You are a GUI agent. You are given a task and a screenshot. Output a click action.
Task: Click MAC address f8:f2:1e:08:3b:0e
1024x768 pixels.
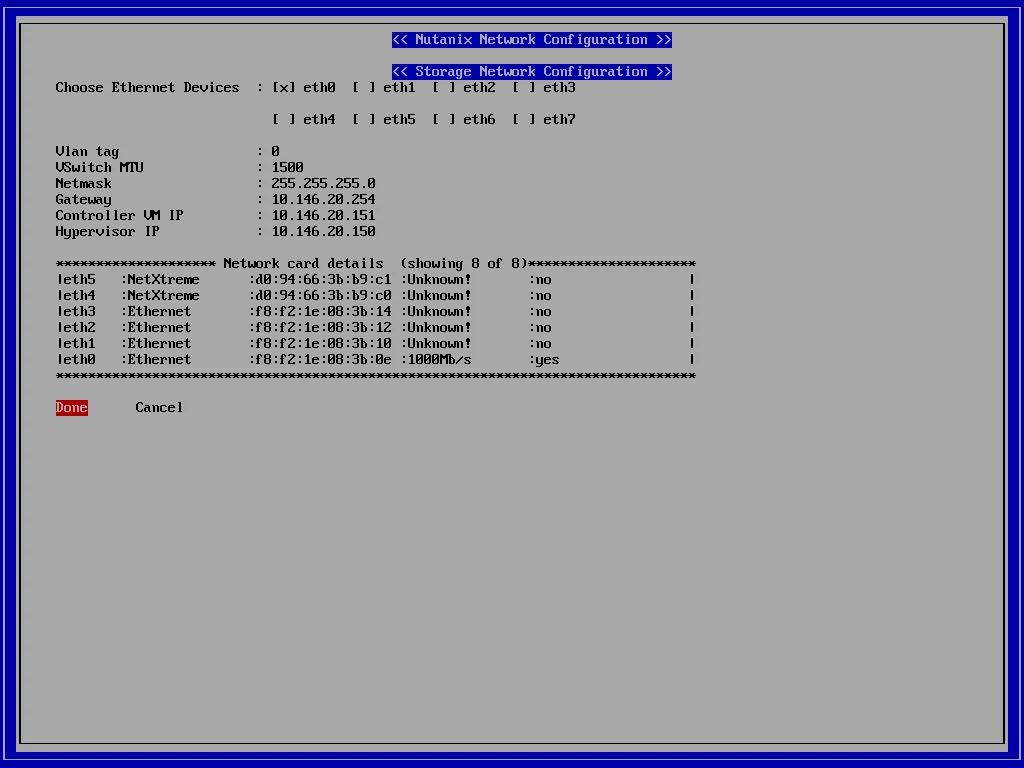tap(324, 359)
